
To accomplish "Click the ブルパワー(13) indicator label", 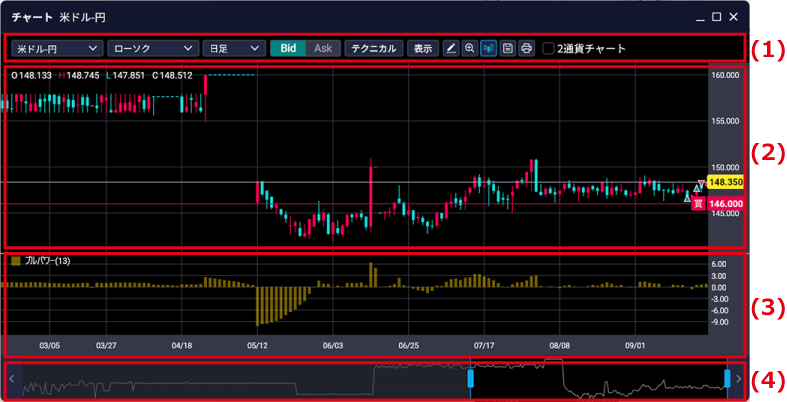I will 45,261.
